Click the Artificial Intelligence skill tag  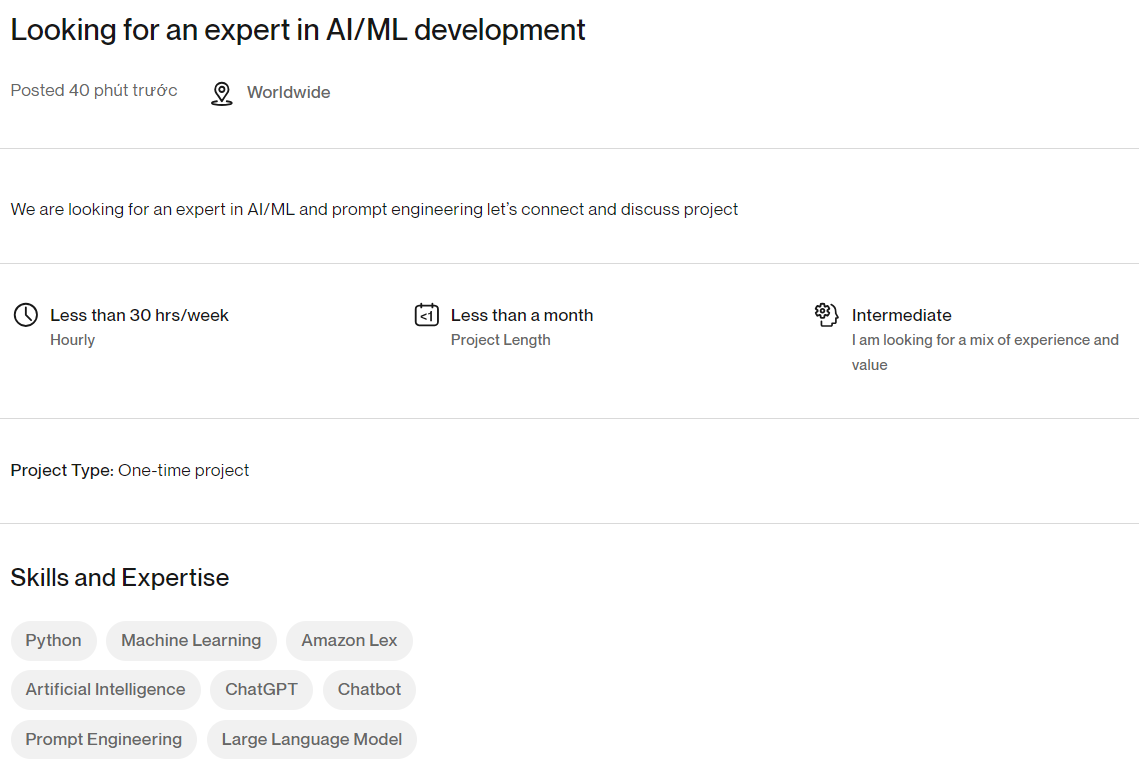[105, 690]
